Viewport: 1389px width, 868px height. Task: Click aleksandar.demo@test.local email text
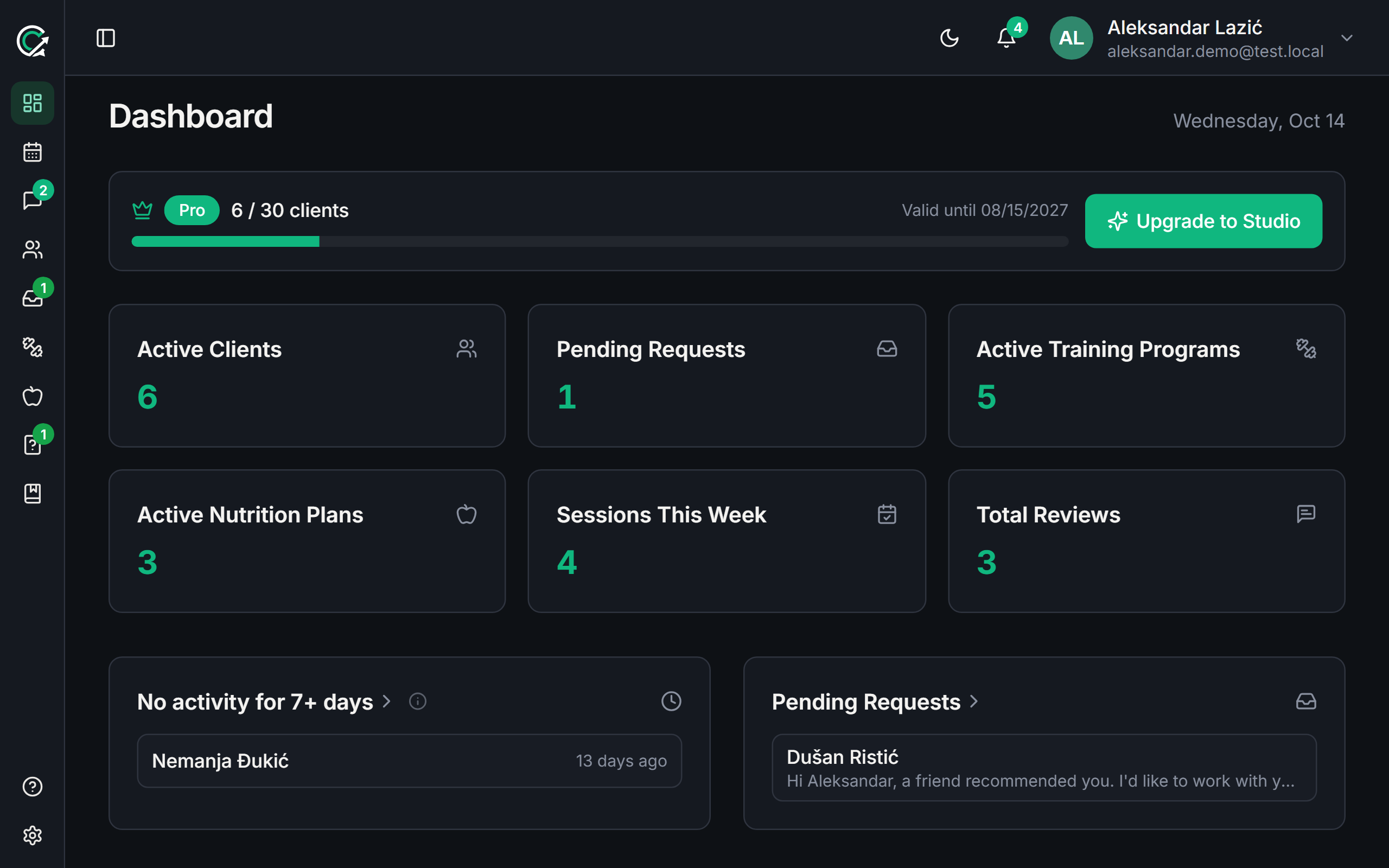click(1215, 51)
